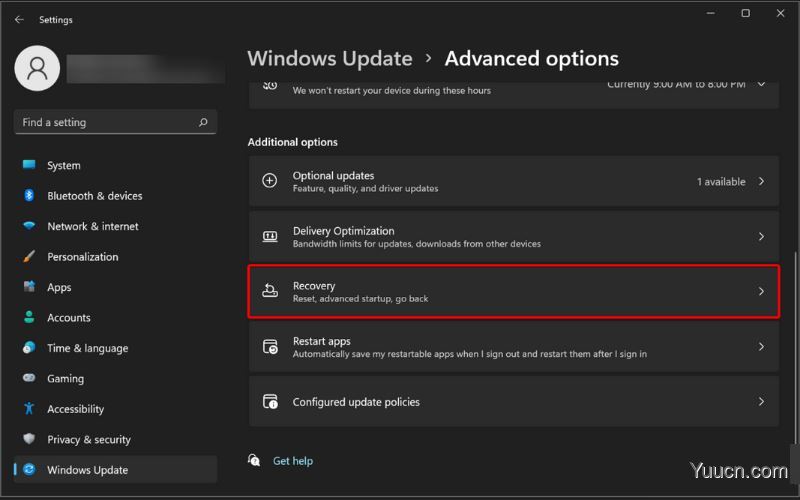
Task: Click the Delivery Optimization icon
Action: point(270,236)
